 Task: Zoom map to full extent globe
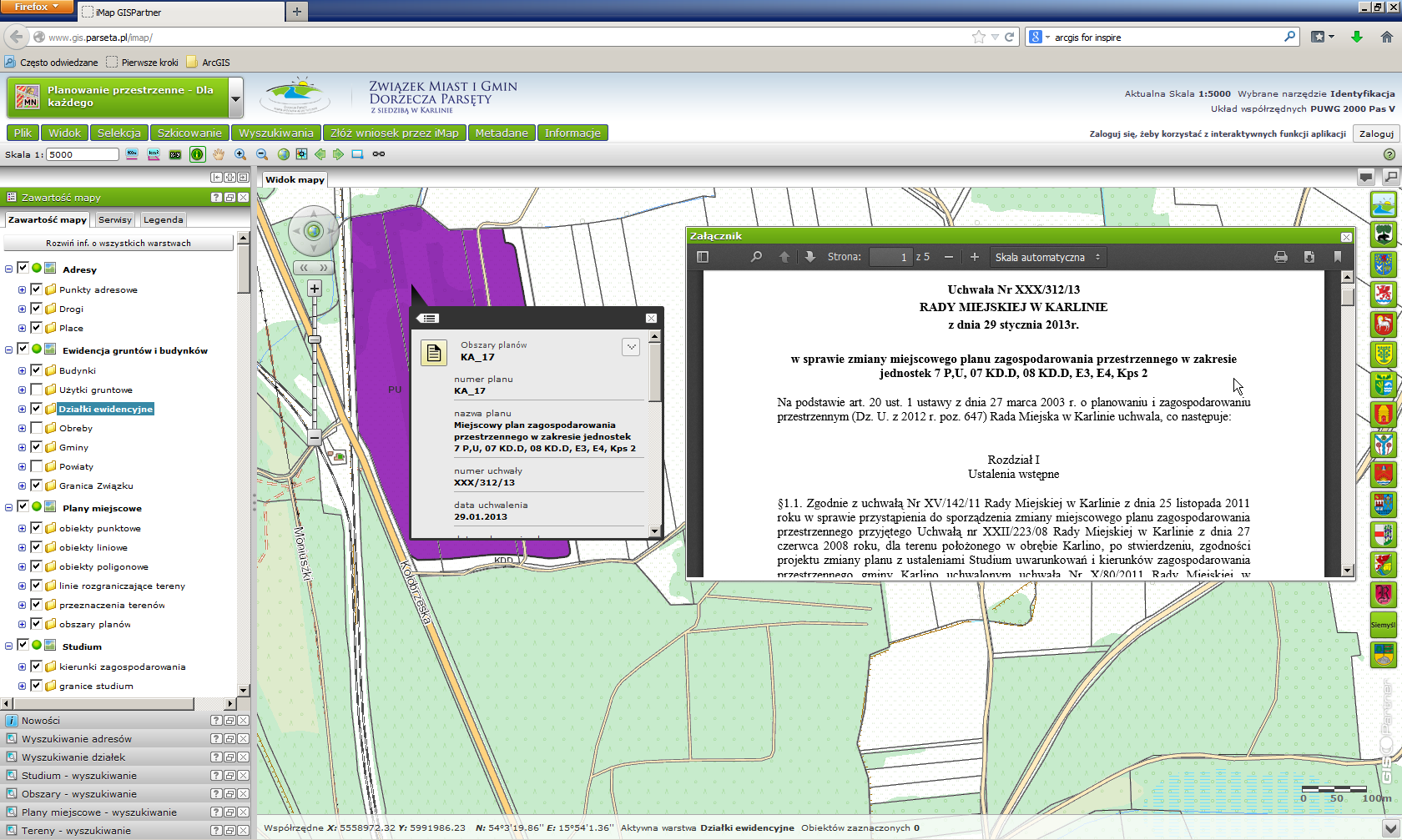pos(284,154)
